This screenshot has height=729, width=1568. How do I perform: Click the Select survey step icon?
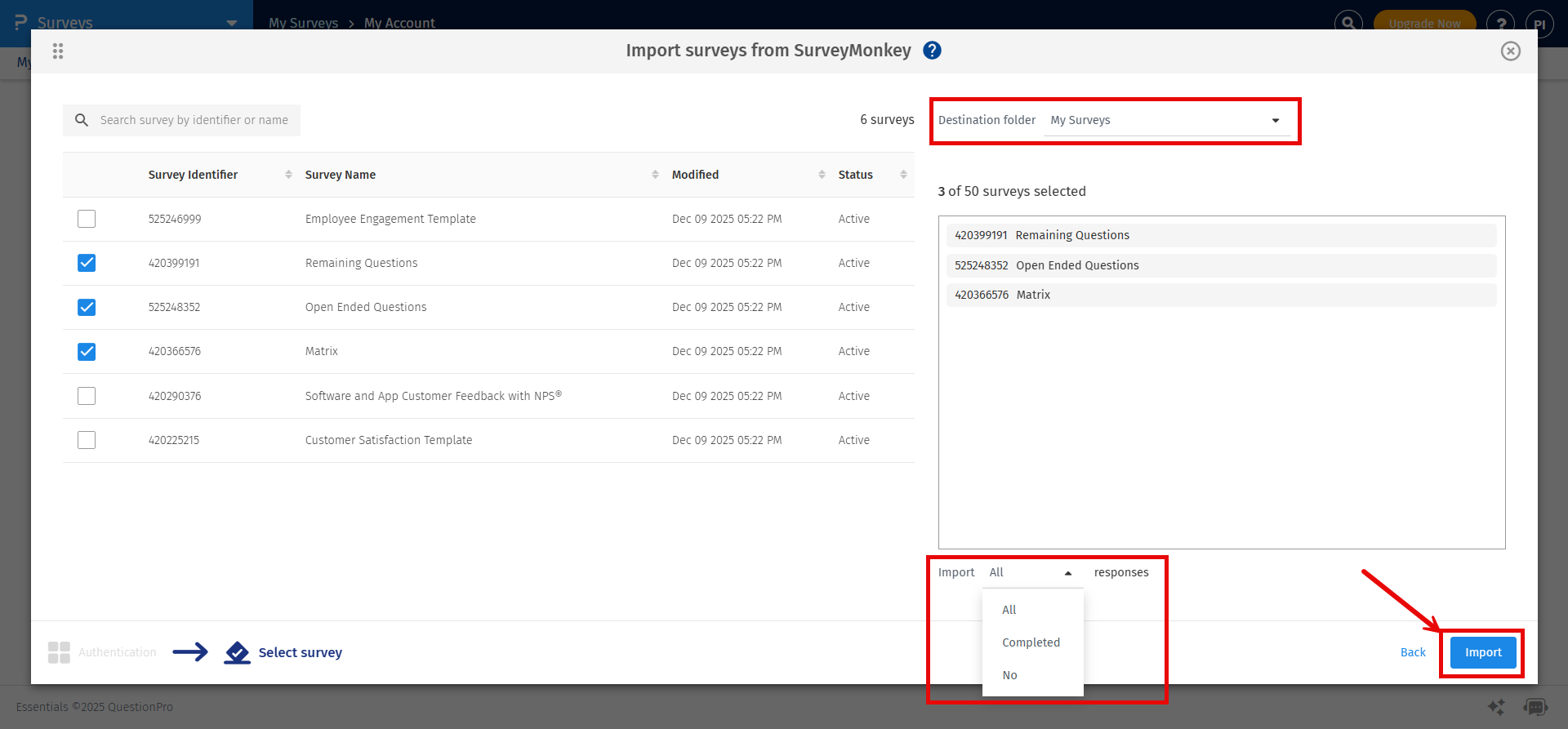[x=238, y=652]
